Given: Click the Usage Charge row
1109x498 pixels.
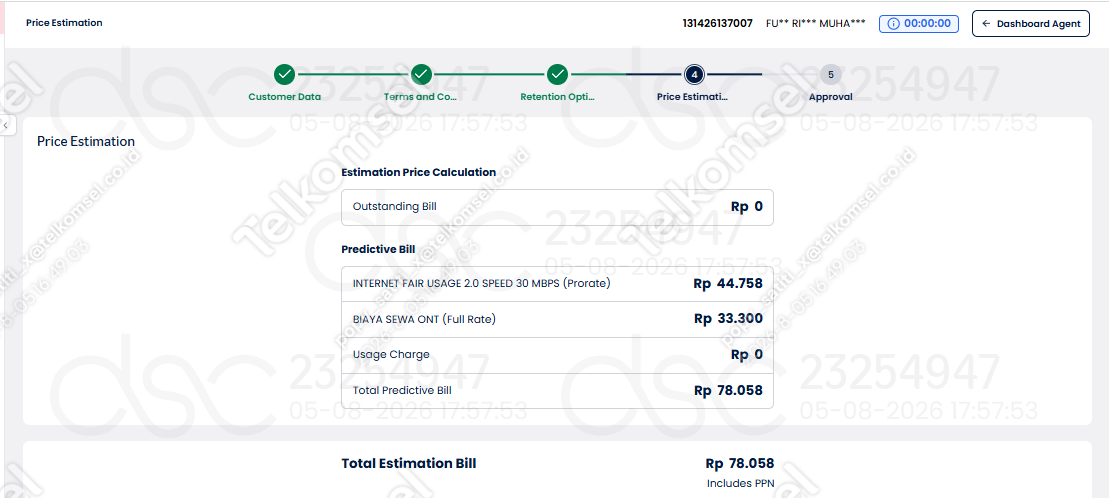Looking at the screenshot, I should point(557,354).
